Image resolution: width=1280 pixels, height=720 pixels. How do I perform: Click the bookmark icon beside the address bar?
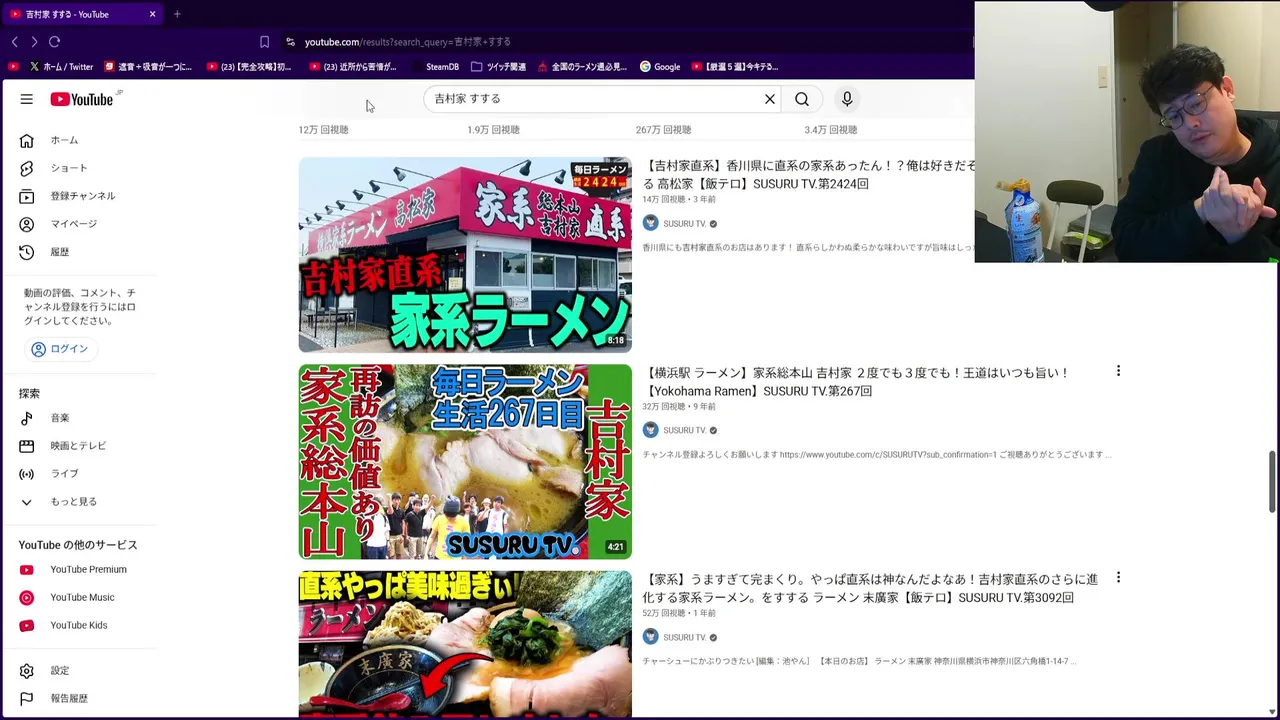[264, 42]
